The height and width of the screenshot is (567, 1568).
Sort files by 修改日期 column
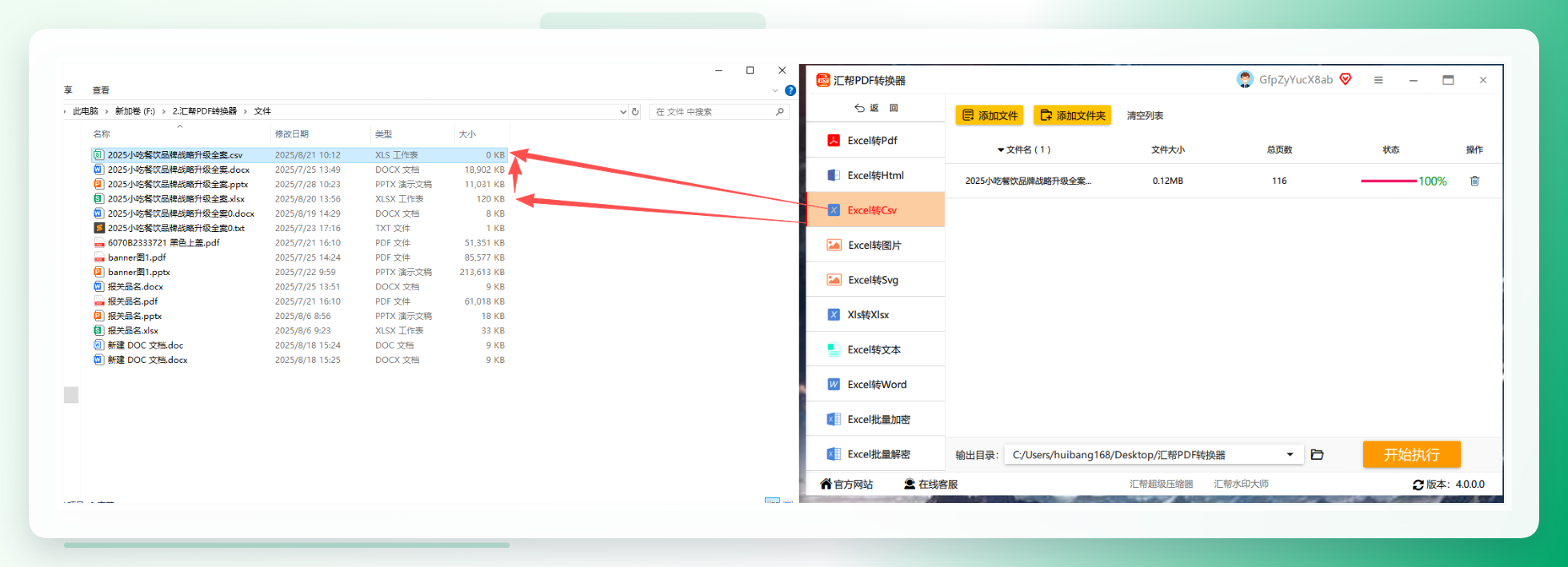292,134
